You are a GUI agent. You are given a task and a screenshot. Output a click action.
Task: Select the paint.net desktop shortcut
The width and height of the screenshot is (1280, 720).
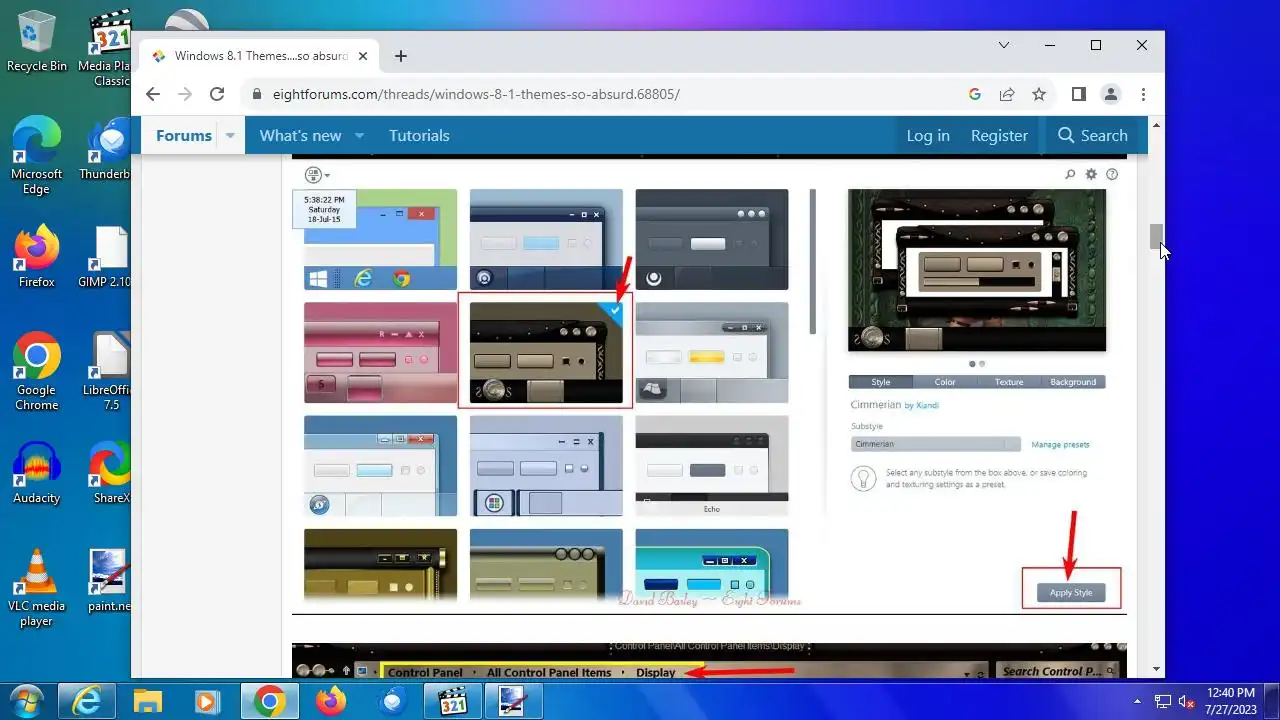(x=108, y=582)
